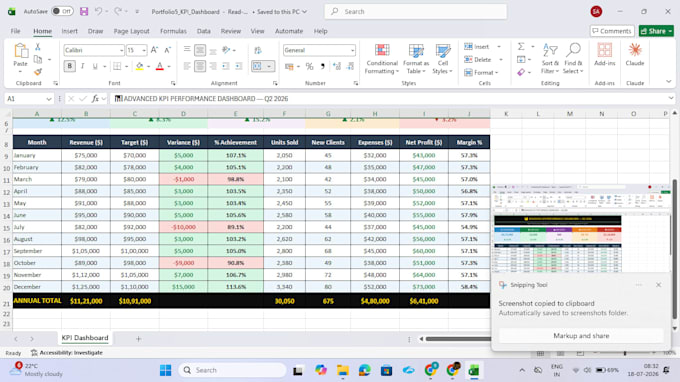Increase font size with larger A icon
Image resolution: width=680 pixels, height=382 pixels.
(154, 50)
